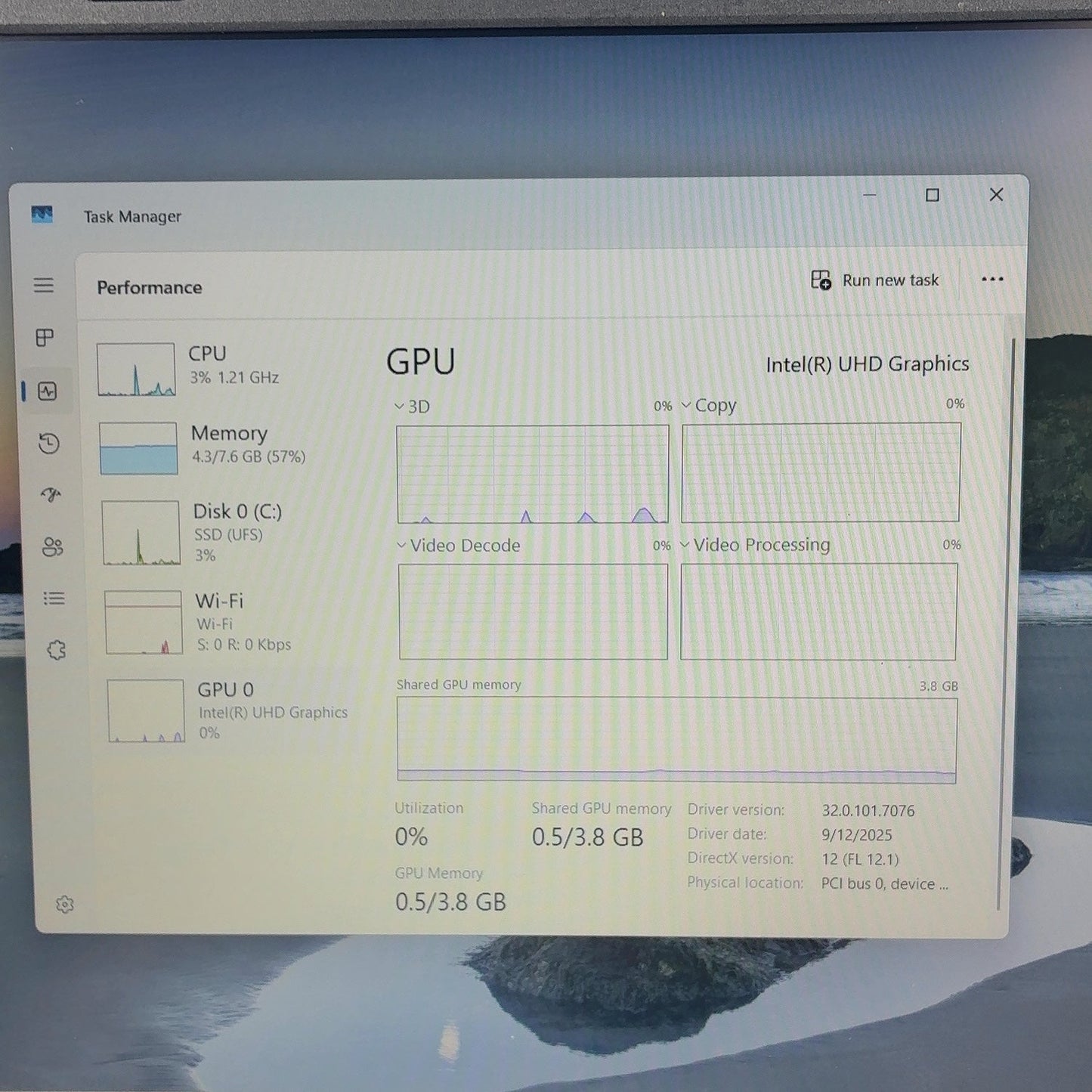Screen dimensions: 1092x1092
Task: Click the Video Processing usage graph
Action: 818,611
